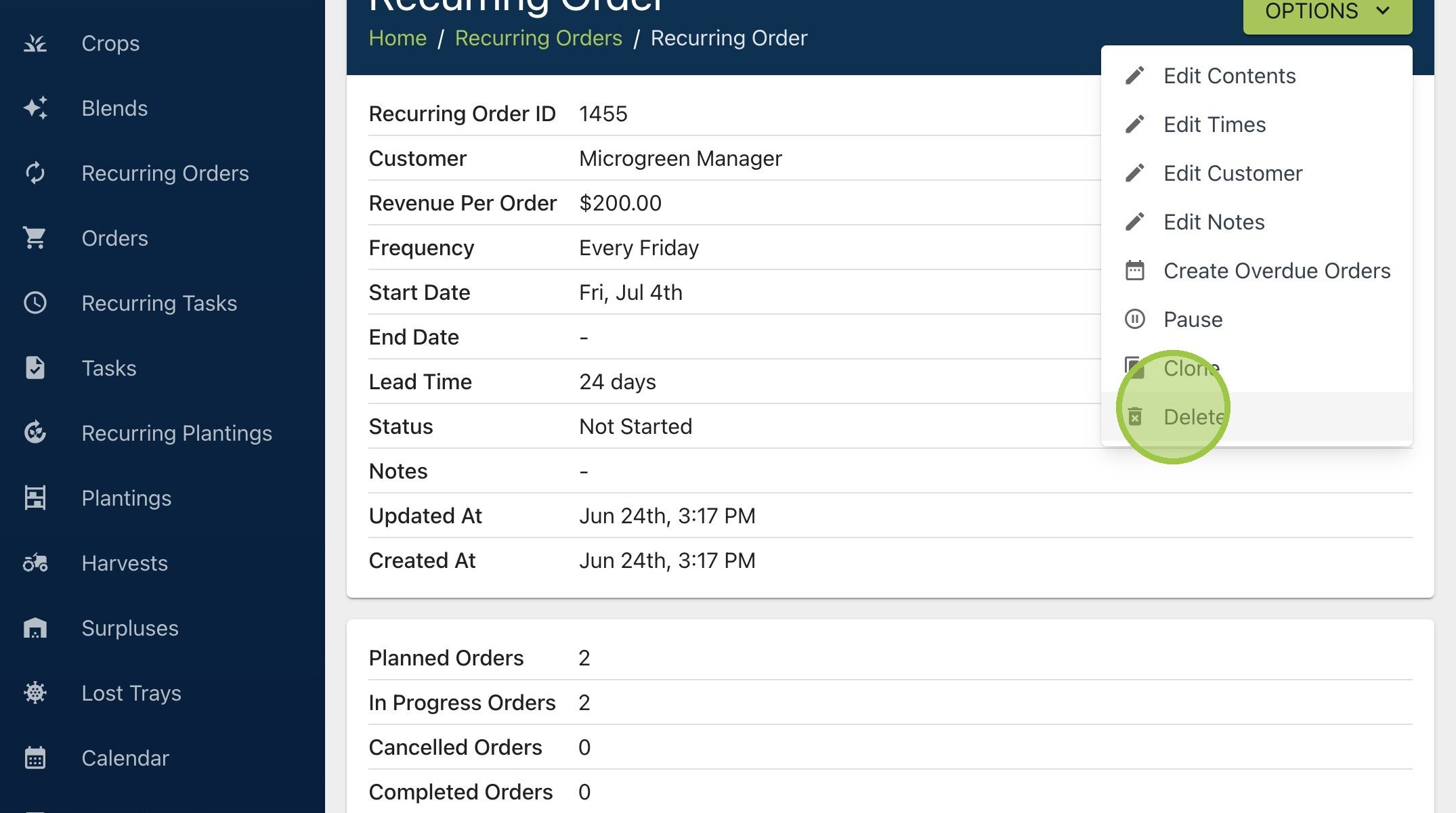Click the Created At timestamp value
Image resolution: width=1456 pixels, height=813 pixels.
coord(667,561)
